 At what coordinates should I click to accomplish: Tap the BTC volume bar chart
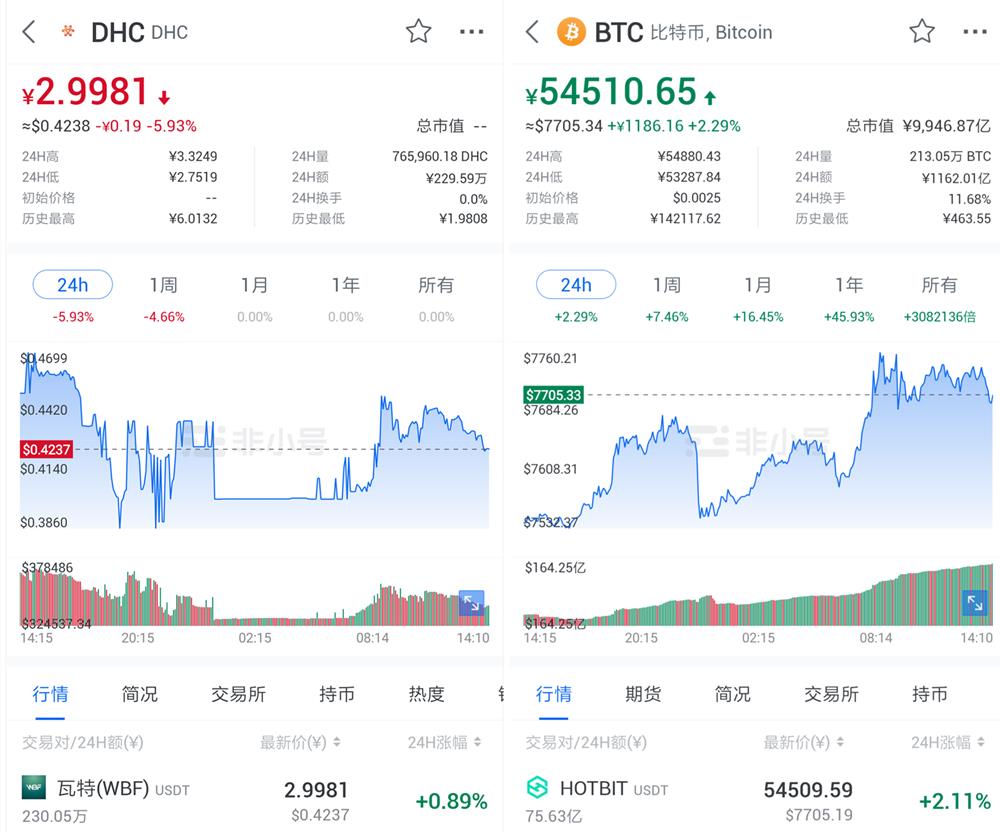click(758, 595)
